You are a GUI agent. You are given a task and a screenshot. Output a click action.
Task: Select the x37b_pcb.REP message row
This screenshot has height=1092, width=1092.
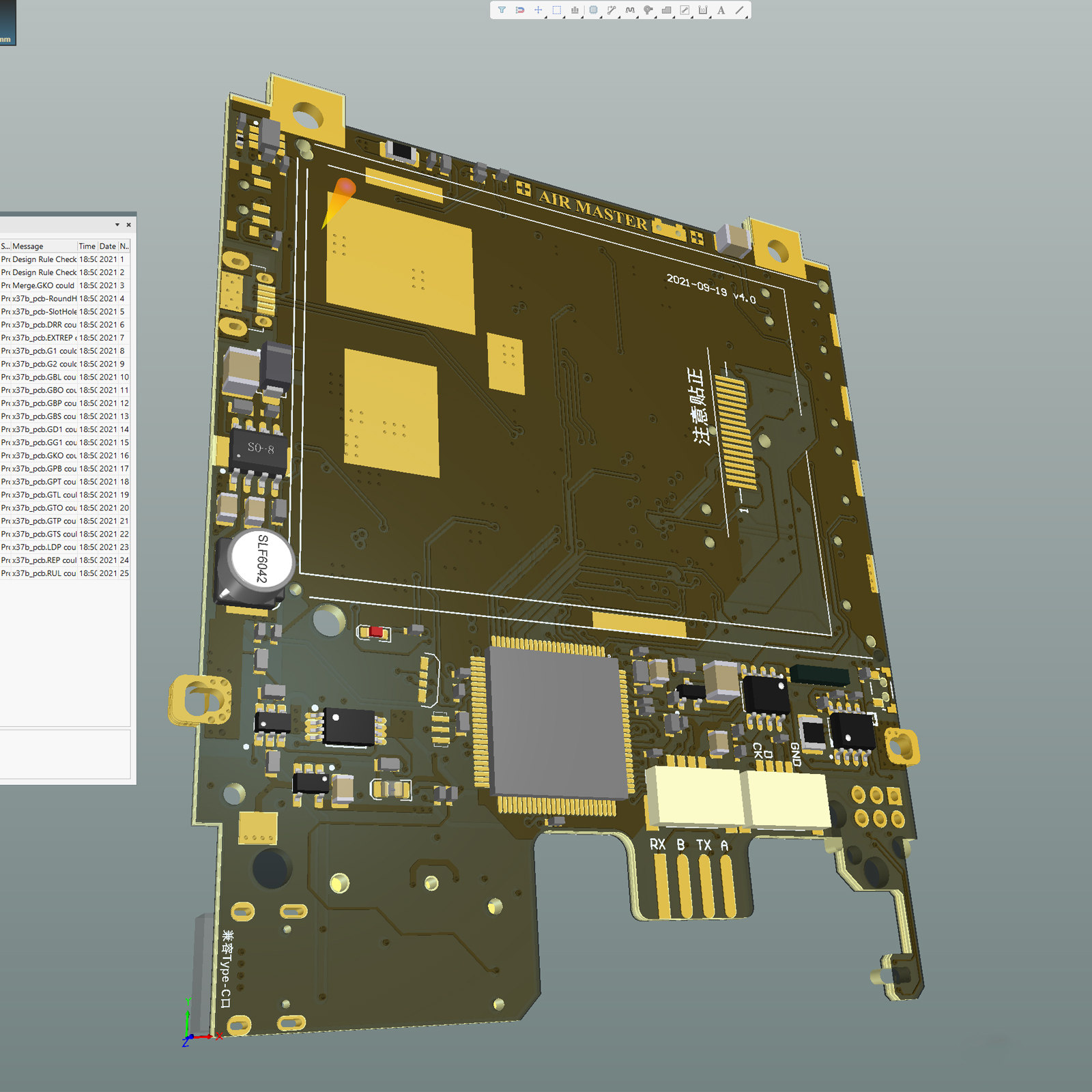[65, 560]
